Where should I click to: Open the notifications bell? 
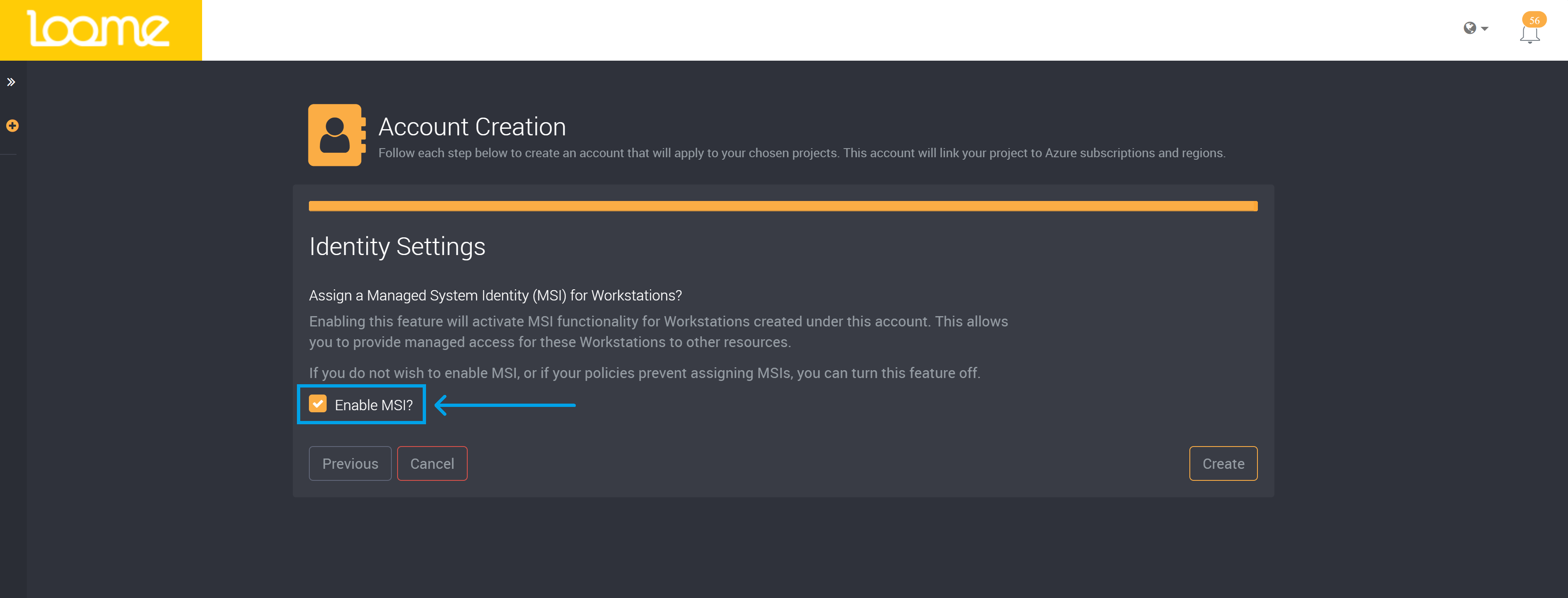pyautogui.click(x=1529, y=35)
